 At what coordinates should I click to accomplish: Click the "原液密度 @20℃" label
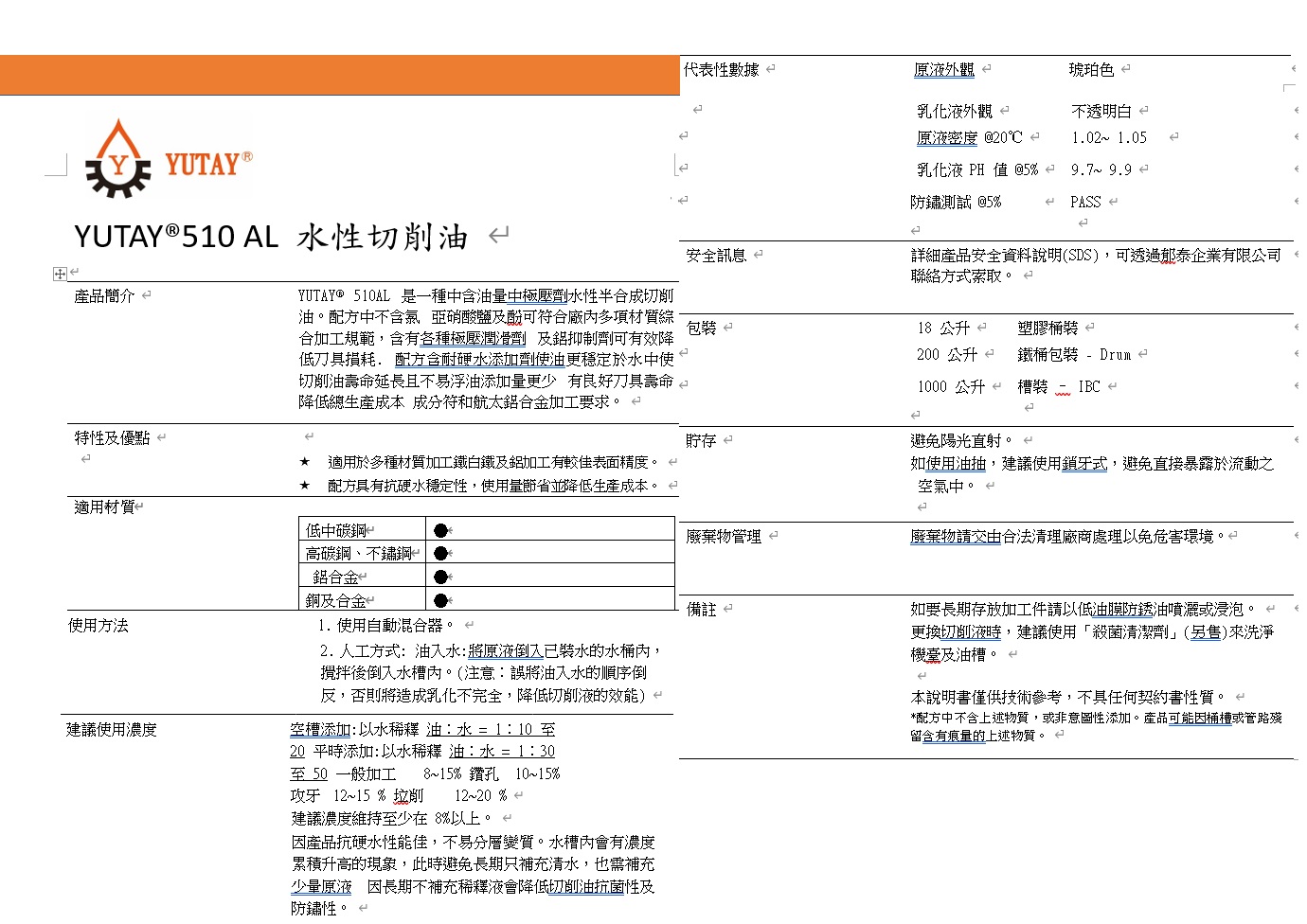pyautogui.click(x=970, y=137)
